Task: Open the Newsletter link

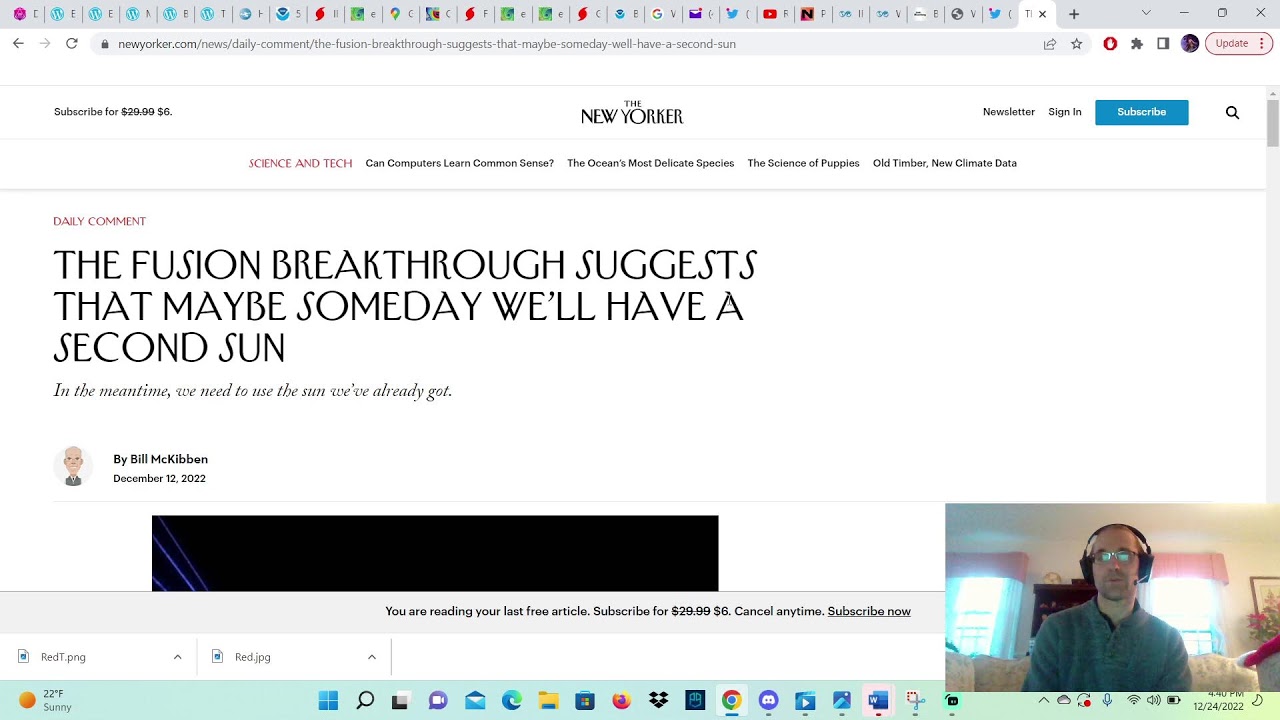Action: point(1008,112)
